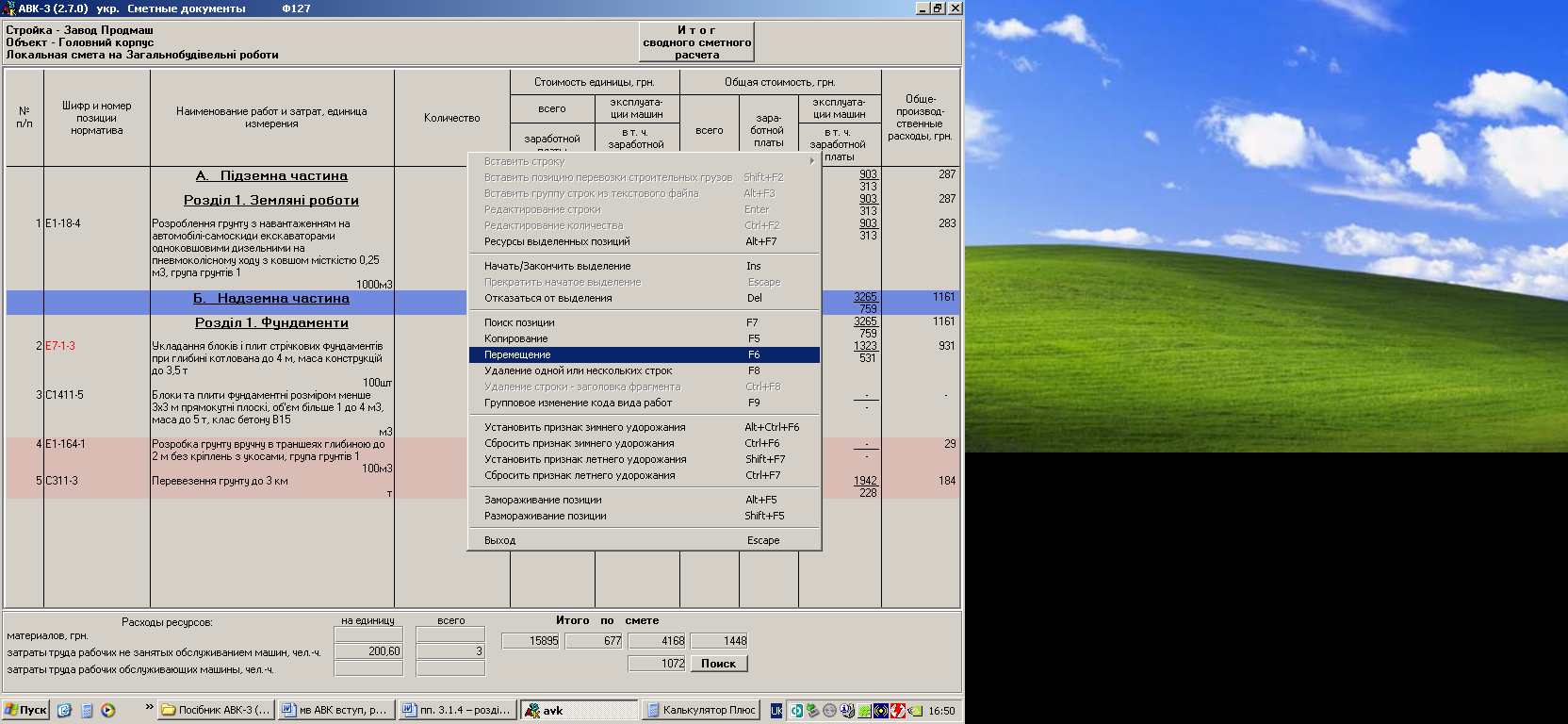Switch to мв АВК вступ taskbar document
The image size is (1568, 724).
[335, 710]
